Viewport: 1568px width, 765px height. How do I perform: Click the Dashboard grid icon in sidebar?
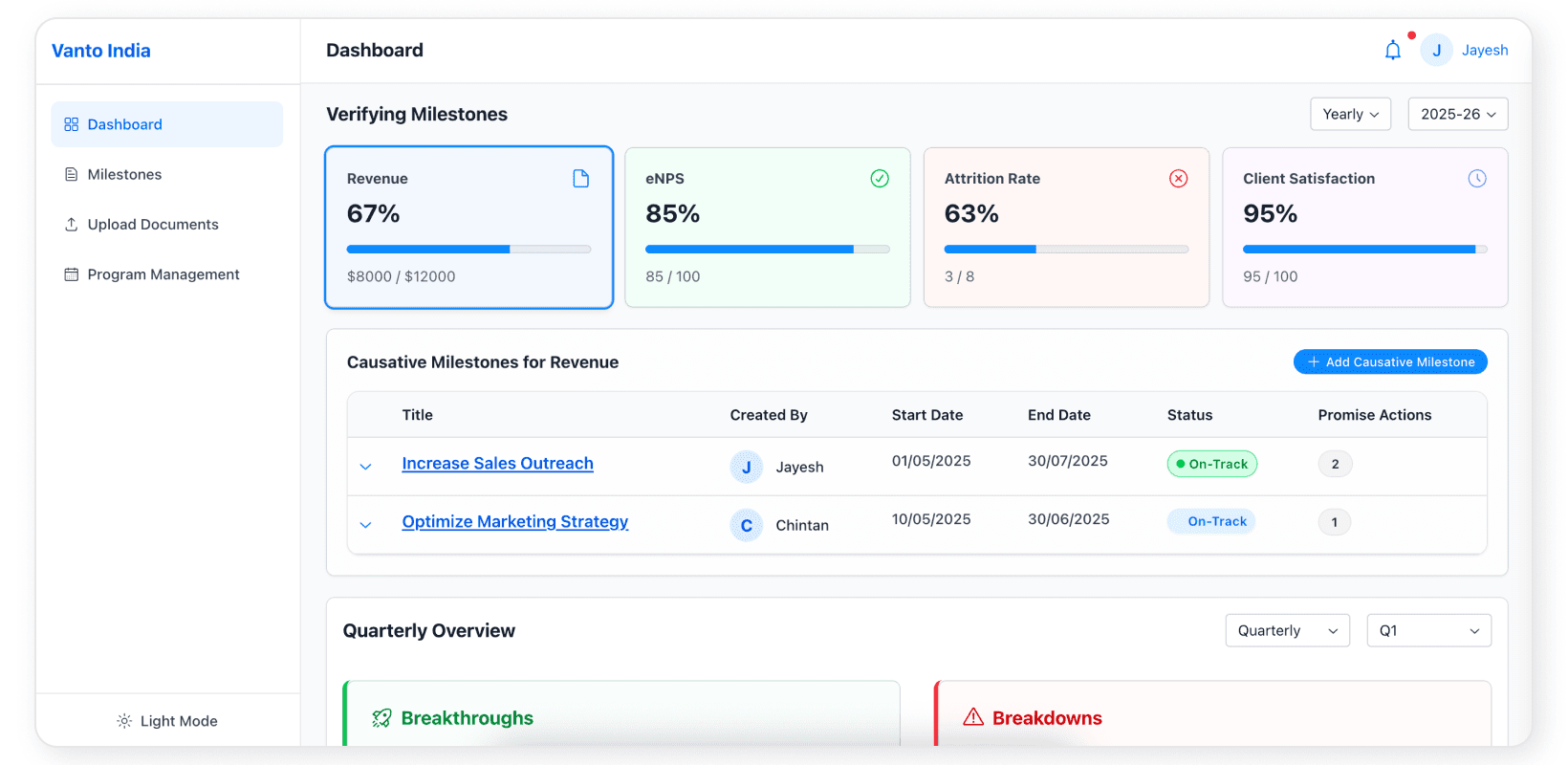tap(71, 124)
